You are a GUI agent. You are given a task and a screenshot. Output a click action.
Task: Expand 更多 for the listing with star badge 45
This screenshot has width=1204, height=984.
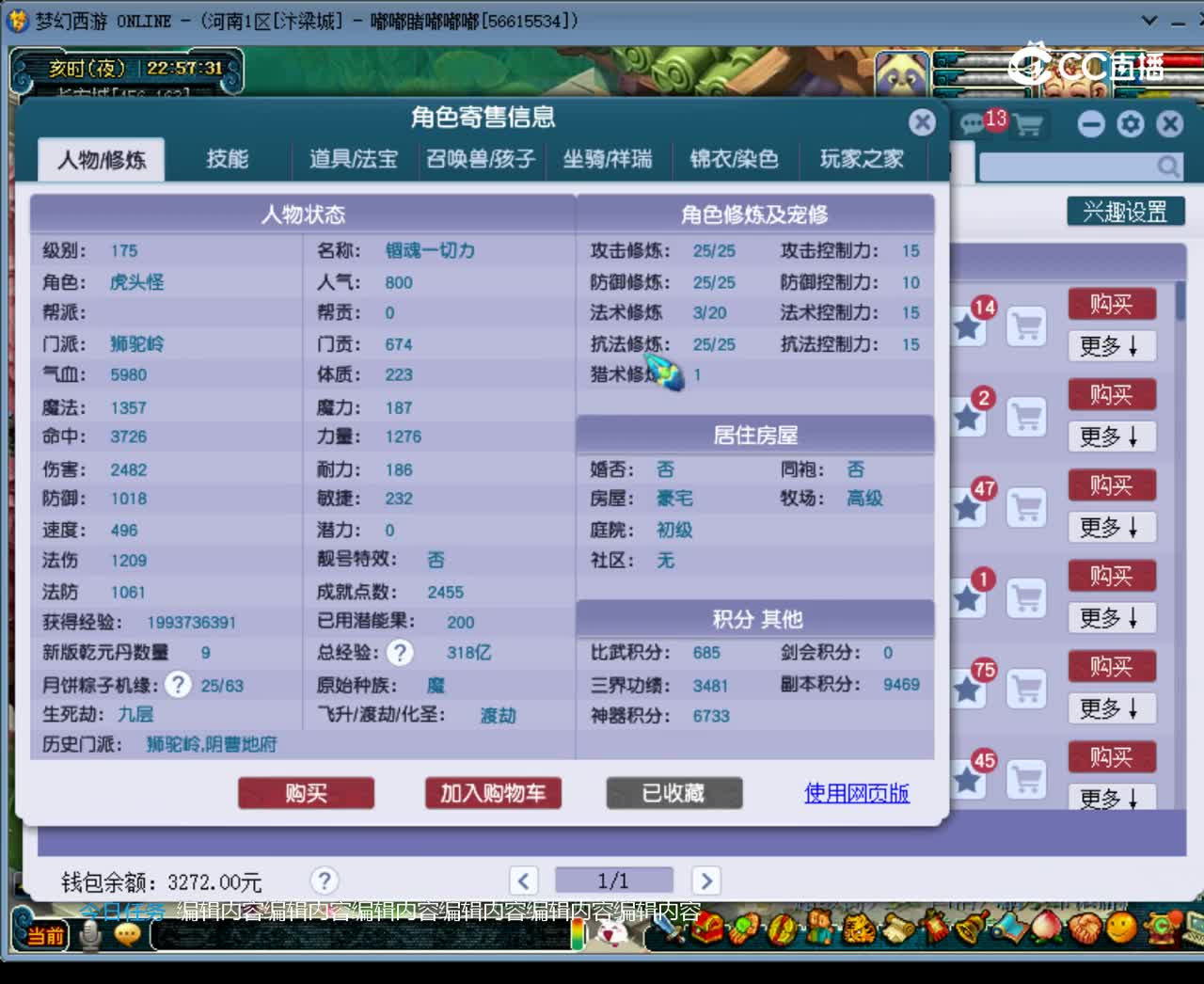click(x=1111, y=798)
